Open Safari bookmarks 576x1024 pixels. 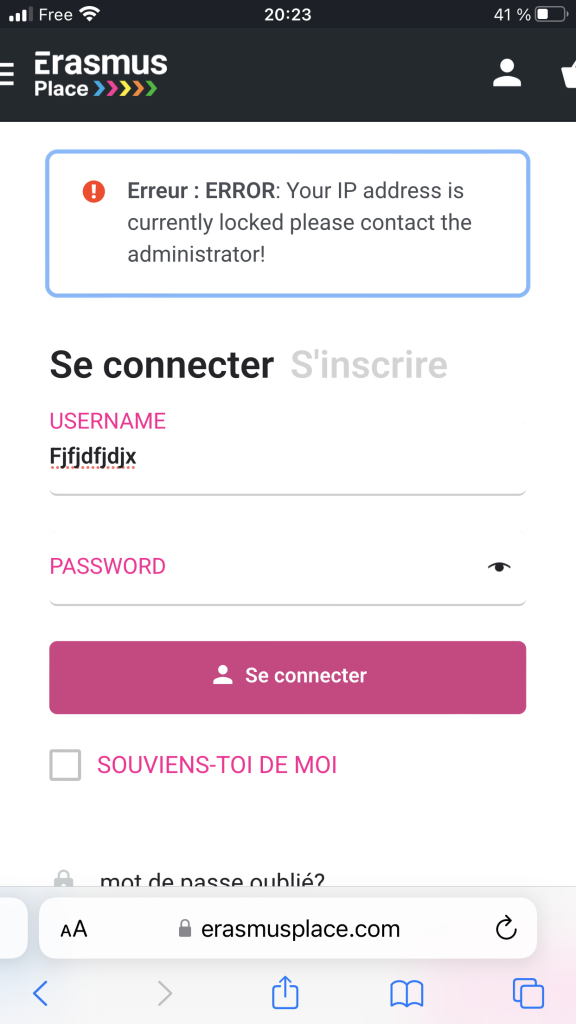pos(407,994)
